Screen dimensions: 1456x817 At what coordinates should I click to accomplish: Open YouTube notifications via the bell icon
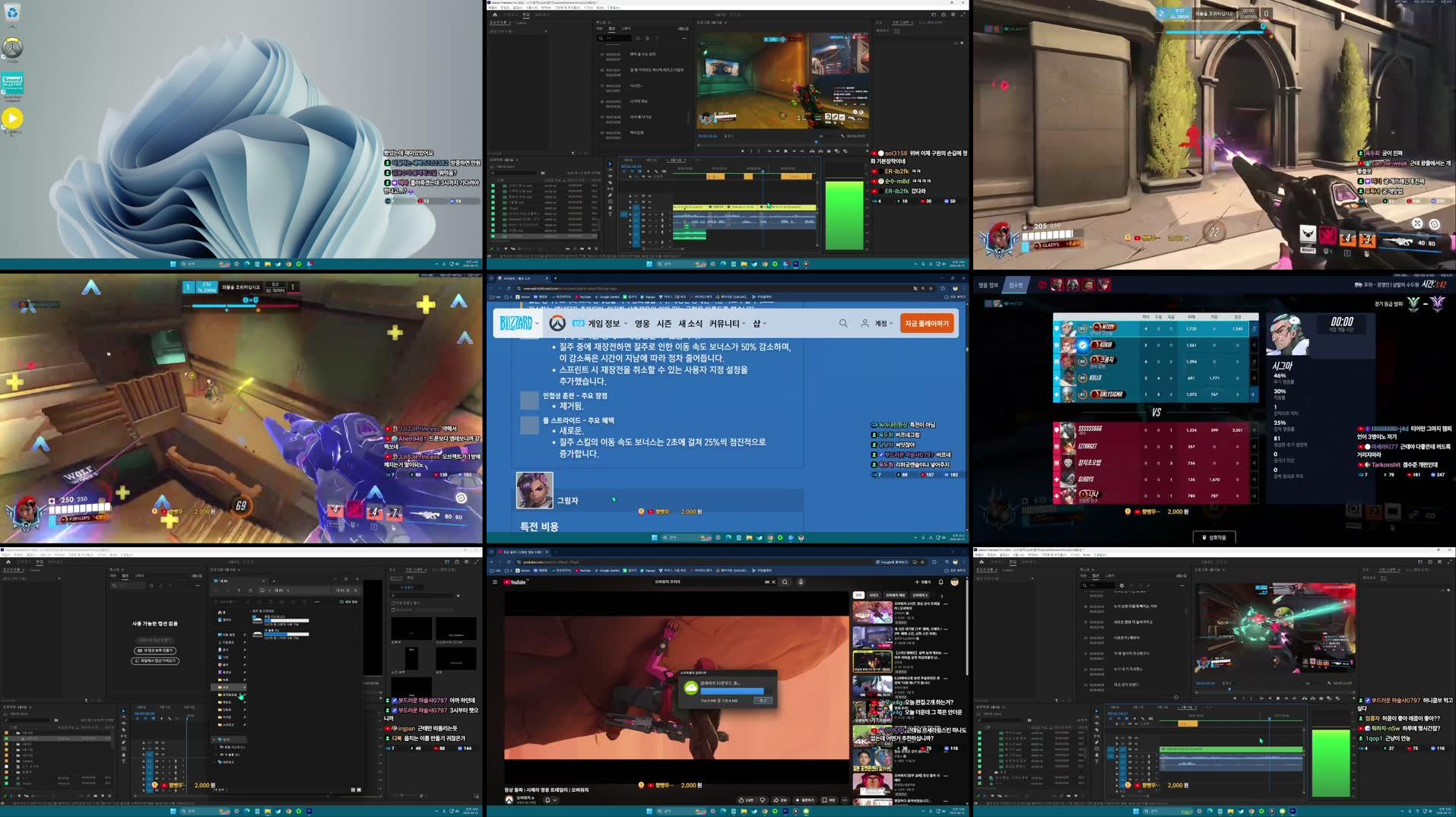941,582
